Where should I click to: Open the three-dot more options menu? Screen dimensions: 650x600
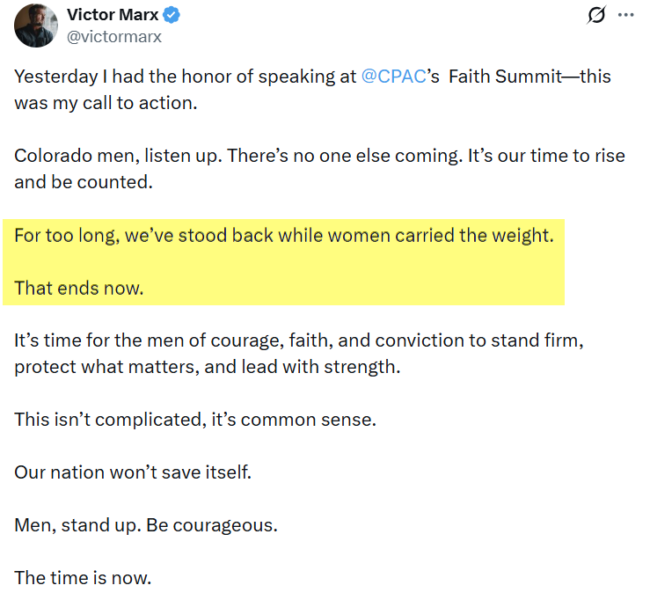click(x=627, y=16)
